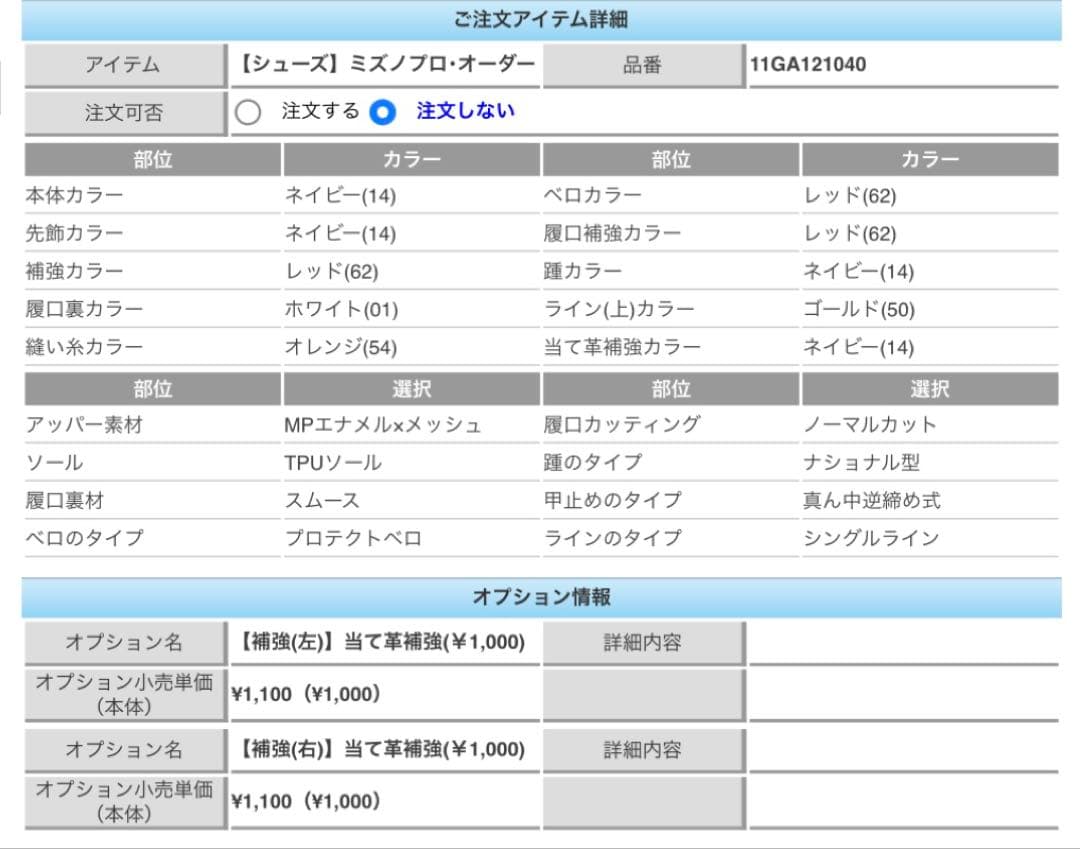Click the レッド(62) value for 補強カラー
Screen dimensions: 1080x849
coord(332,272)
